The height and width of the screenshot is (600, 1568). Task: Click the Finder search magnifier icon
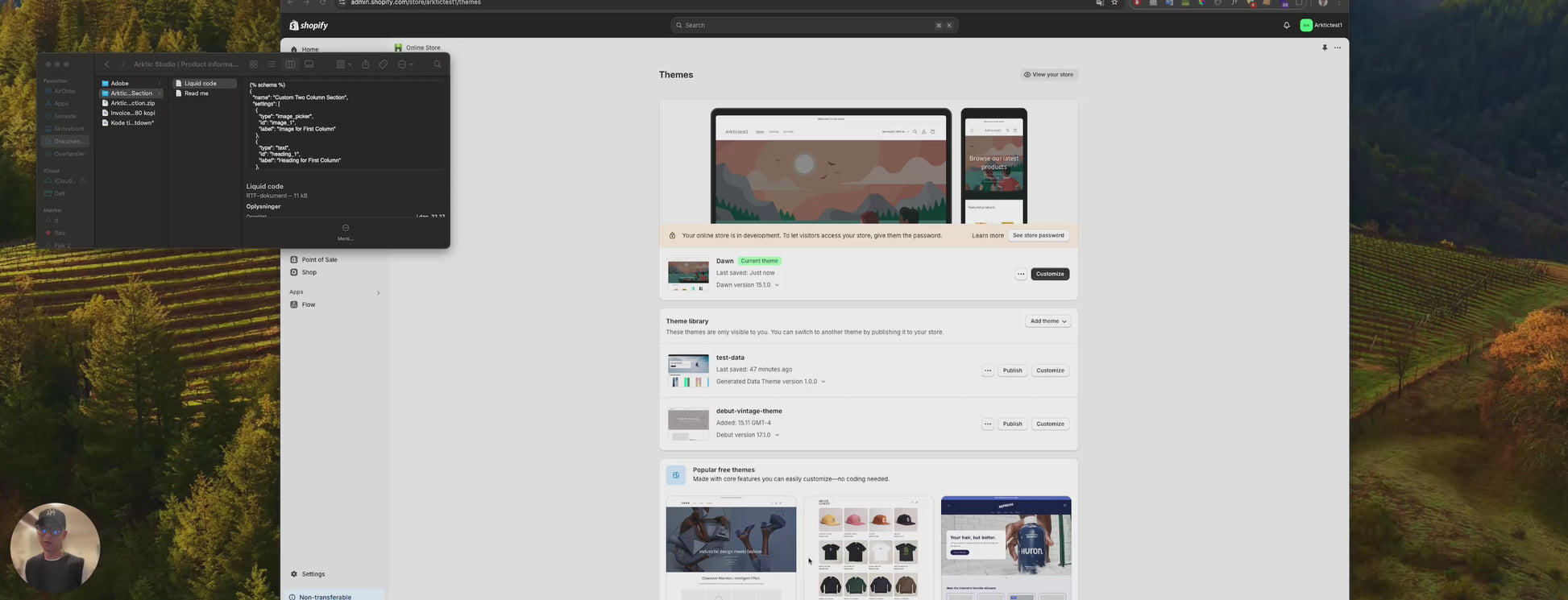pyautogui.click(x=438, y=64)
